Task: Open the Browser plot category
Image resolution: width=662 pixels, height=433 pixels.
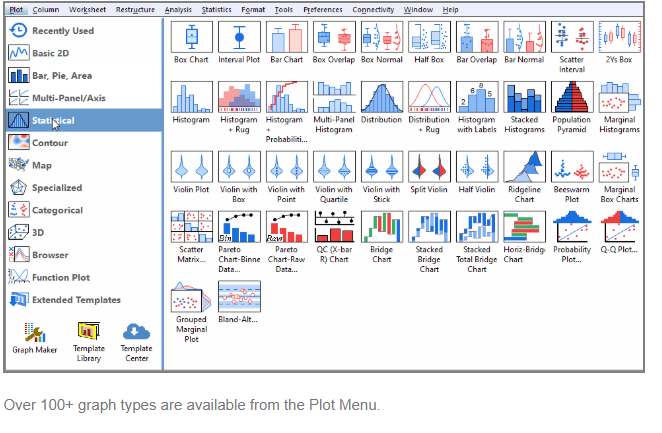Action: tap(84, 254)
